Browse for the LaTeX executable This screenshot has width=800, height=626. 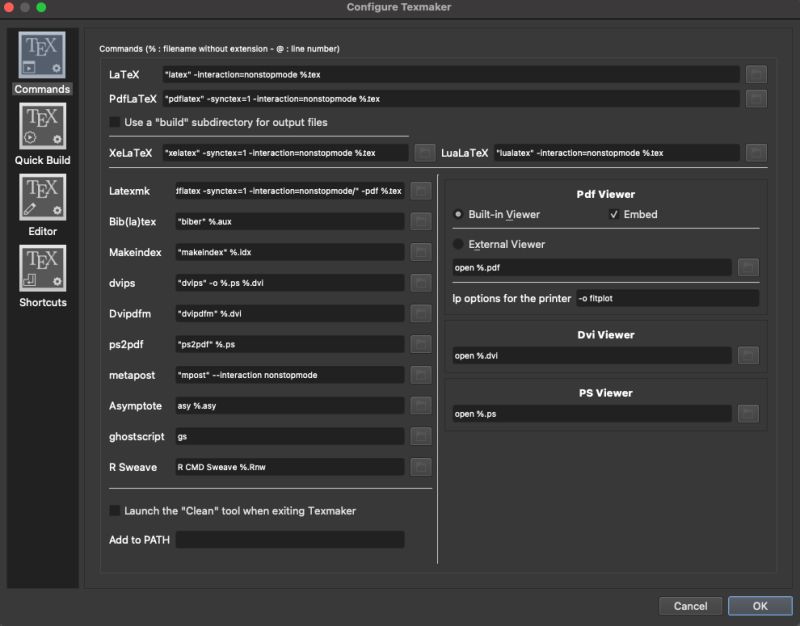756,74
